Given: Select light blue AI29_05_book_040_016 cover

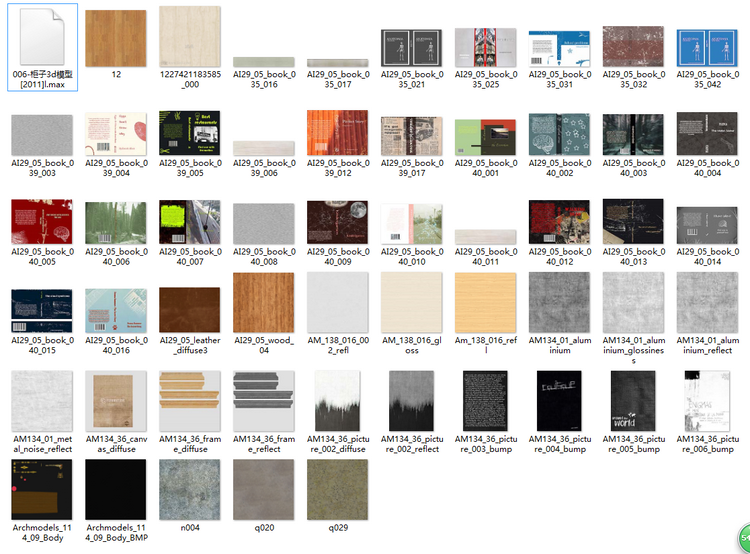Looking at the screenshot, I should coord(116,310).
